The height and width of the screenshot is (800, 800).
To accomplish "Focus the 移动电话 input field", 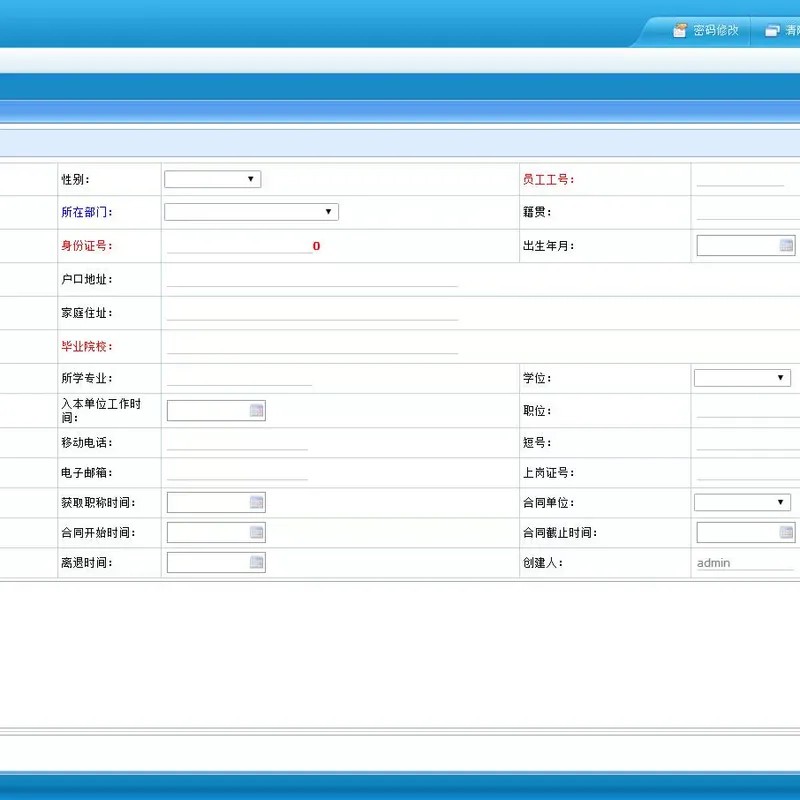I will click(x=237, y=442).
